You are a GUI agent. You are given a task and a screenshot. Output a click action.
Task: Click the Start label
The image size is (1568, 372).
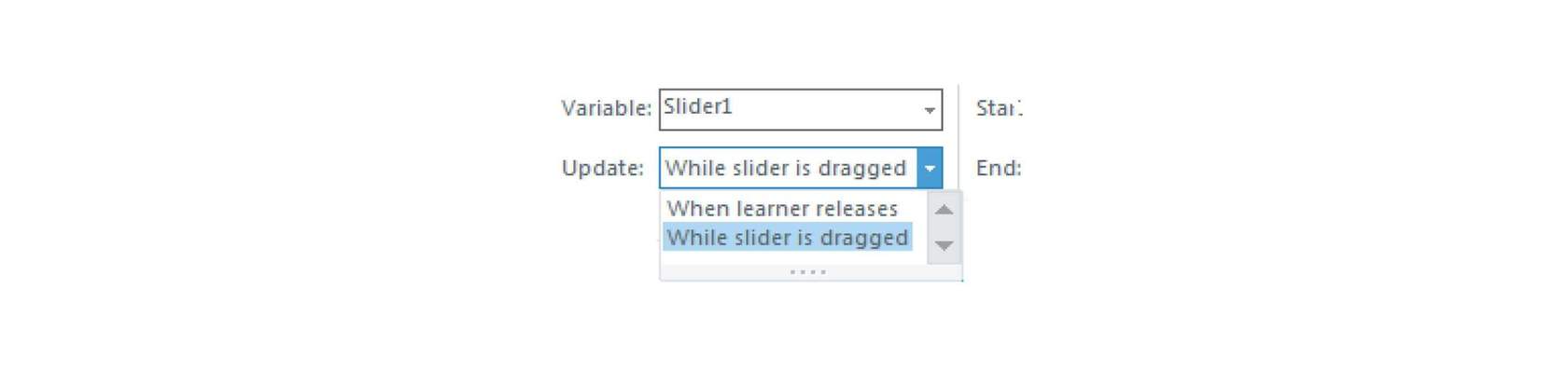coord(999,108)
